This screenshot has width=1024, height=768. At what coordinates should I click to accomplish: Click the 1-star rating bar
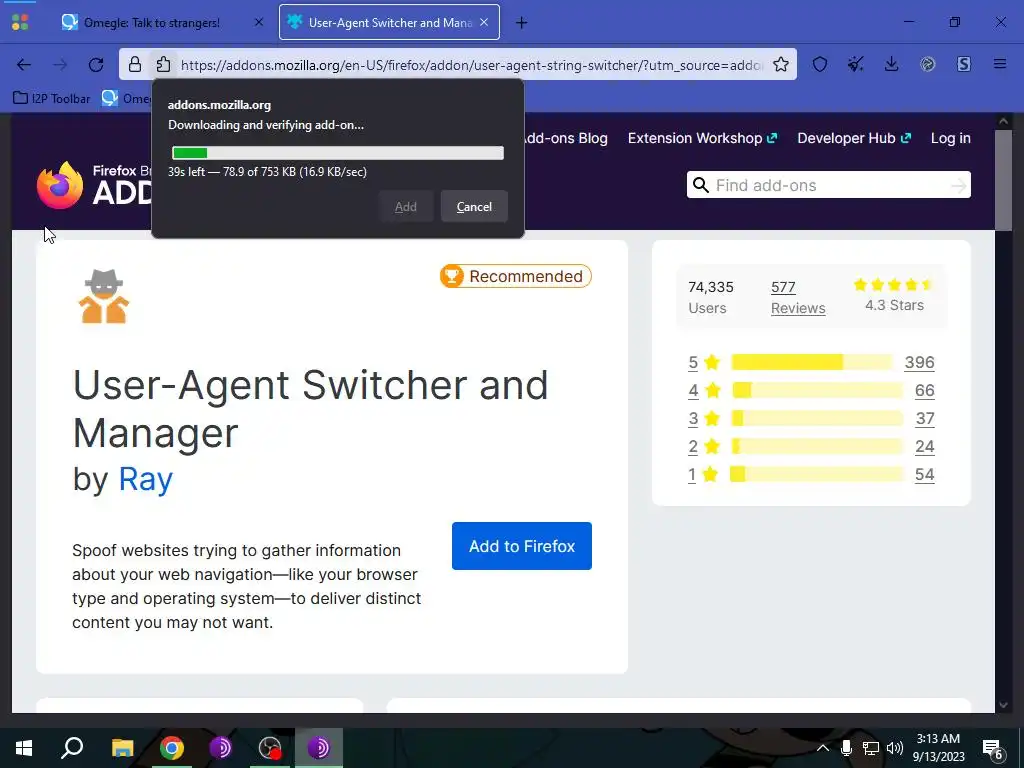816,474
